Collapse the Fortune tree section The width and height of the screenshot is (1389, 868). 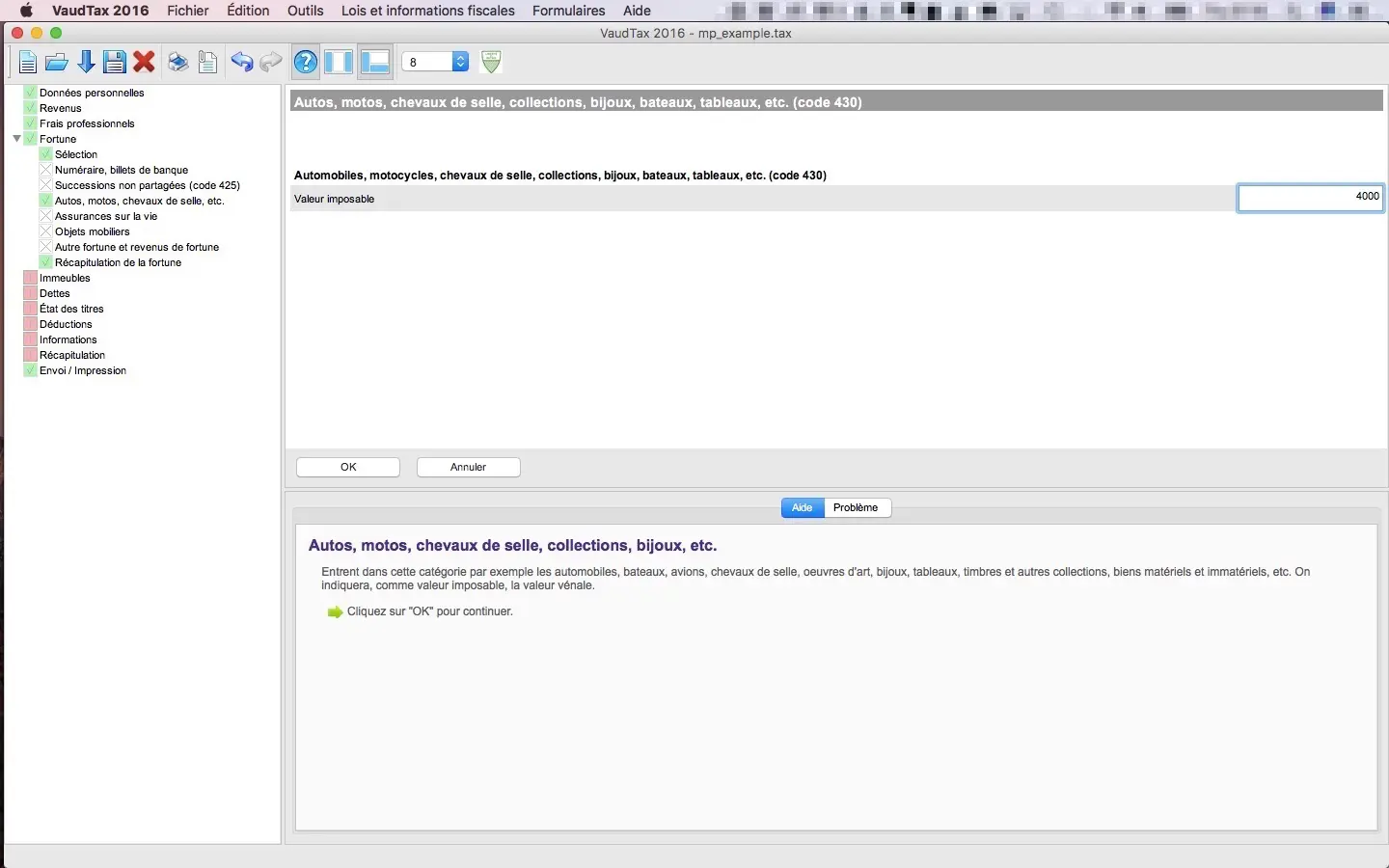[x=16, y=139]
